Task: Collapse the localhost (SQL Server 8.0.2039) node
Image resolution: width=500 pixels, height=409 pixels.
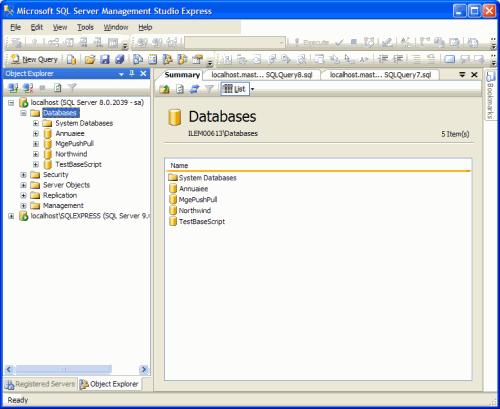Action: point(11,103)
